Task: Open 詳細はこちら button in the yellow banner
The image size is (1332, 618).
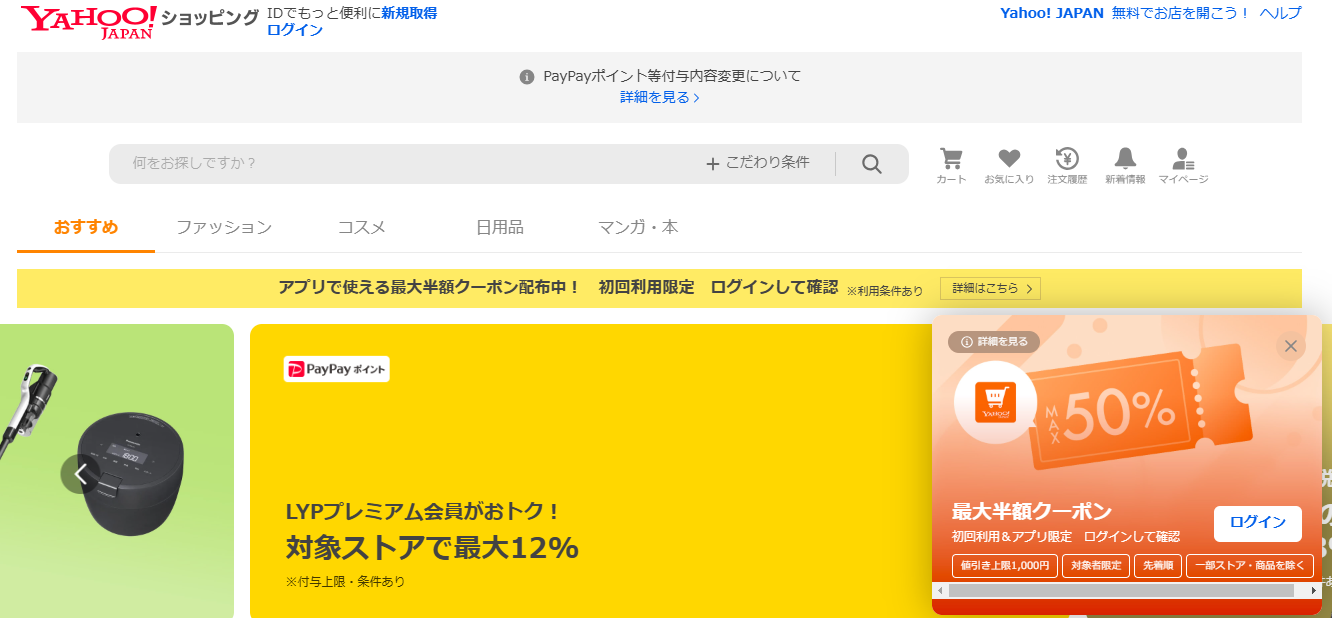Action: pyautogui.click(x=990, y=288)
